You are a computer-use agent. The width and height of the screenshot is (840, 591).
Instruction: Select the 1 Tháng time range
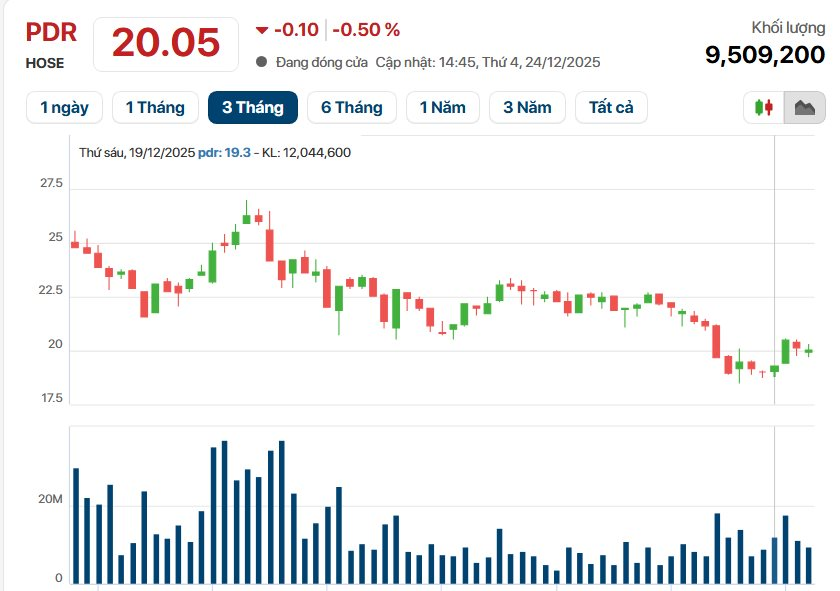coord(155,107)
